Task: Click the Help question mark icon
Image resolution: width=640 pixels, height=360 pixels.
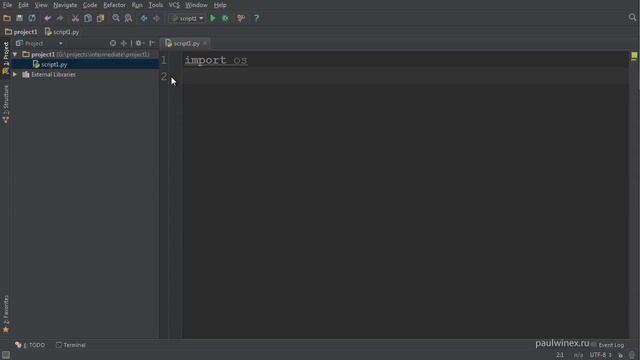Action: click(x=256, y=18)
